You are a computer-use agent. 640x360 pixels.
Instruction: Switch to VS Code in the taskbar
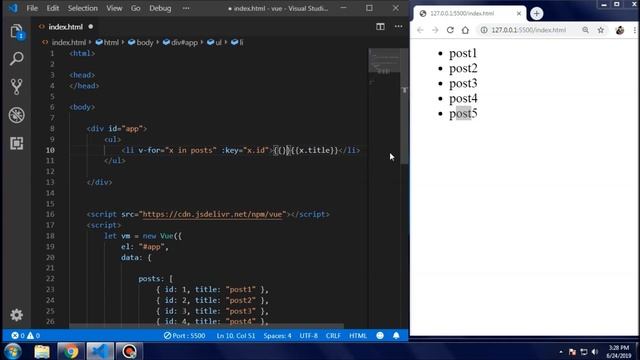pyautogui.click(x=100, y=351)
